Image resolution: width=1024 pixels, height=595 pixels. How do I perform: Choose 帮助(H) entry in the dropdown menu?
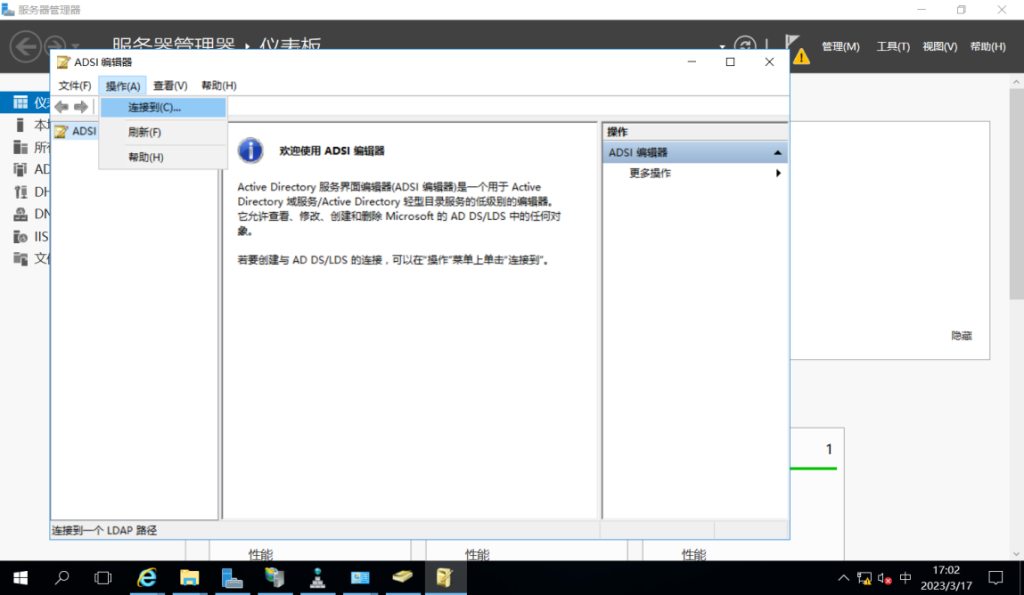163,157
